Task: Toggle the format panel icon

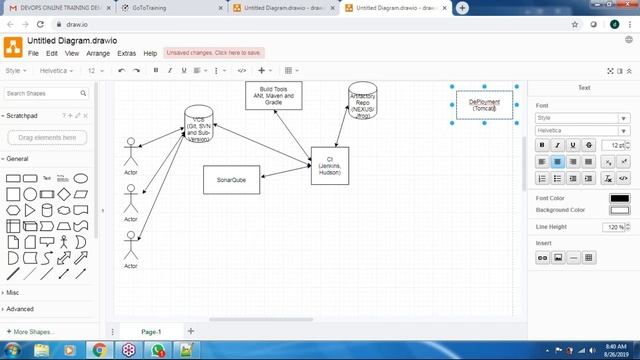Action: 620,71
